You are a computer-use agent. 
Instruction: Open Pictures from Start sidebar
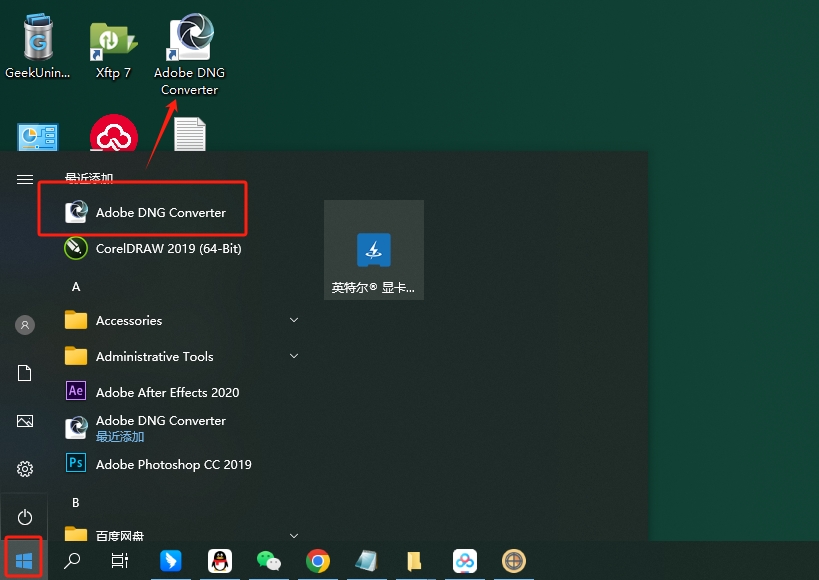25,421
